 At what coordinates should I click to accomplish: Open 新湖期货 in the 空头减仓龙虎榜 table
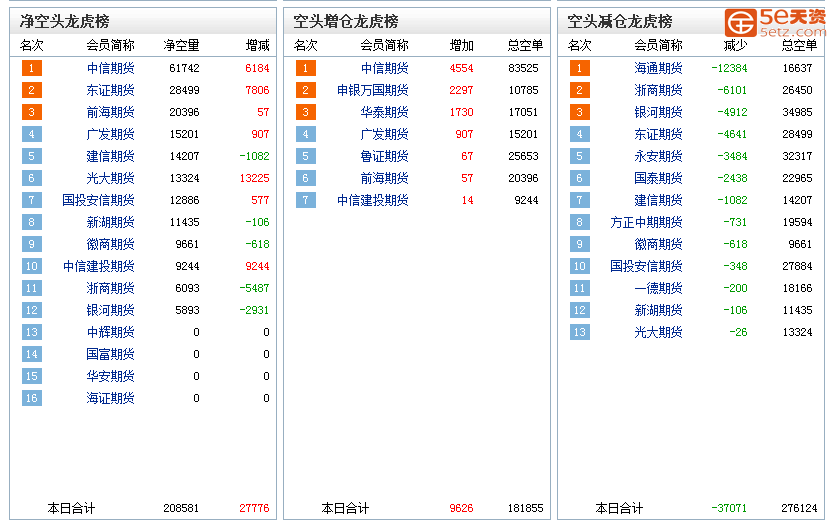658,310
